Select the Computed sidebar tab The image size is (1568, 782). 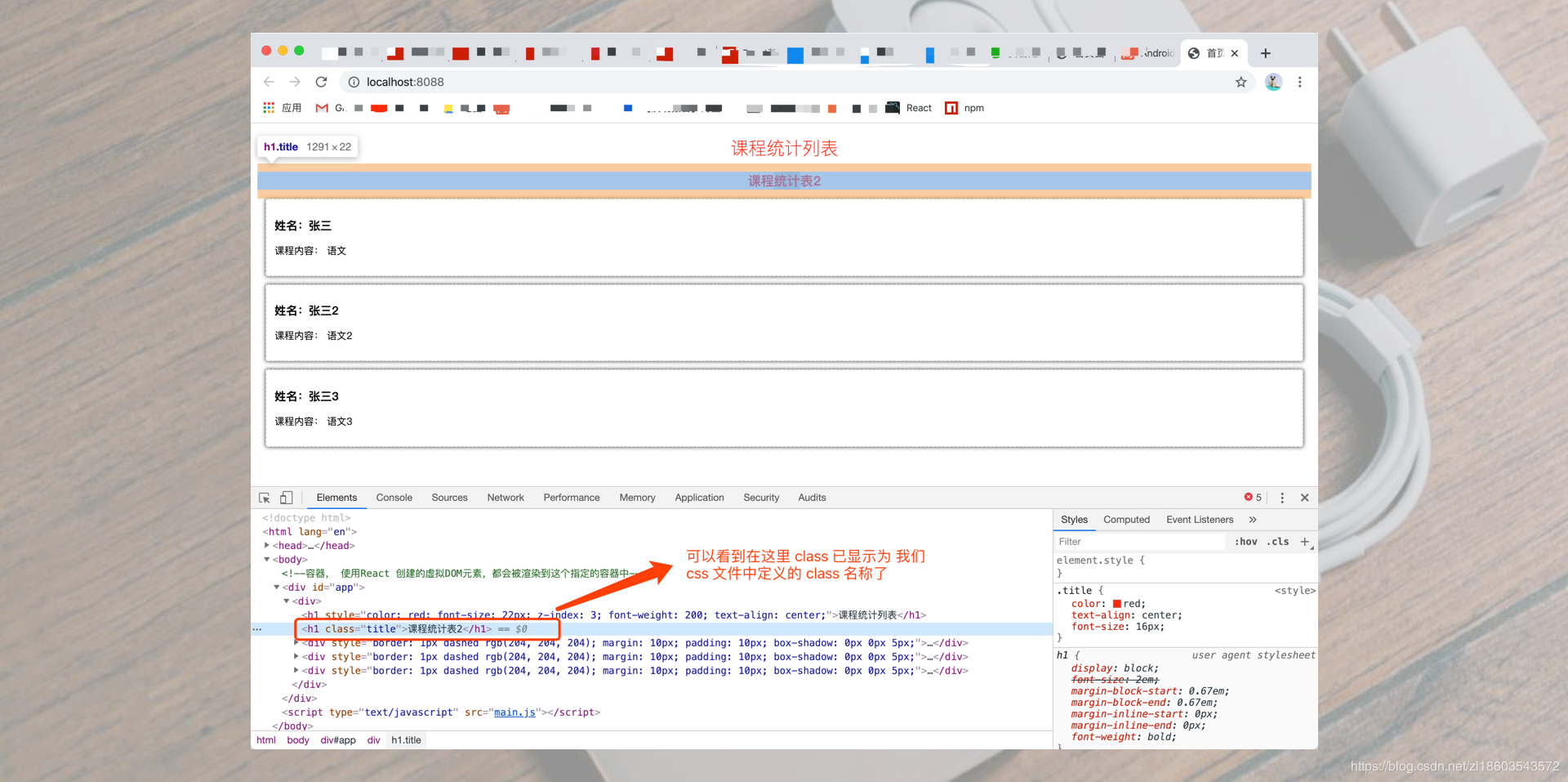click(x=1126, y=520)
